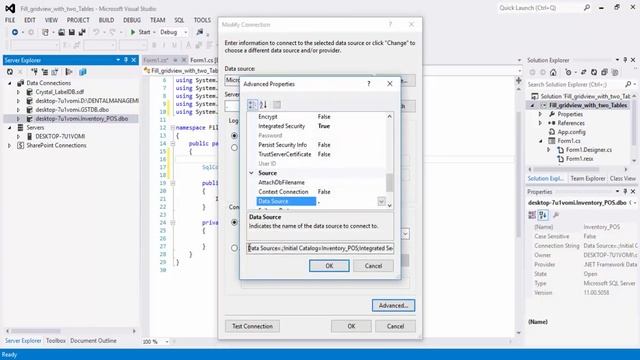Expand the desktop-7u1vomi.Inventory_POS.dbo node

(x=18, y=119)
